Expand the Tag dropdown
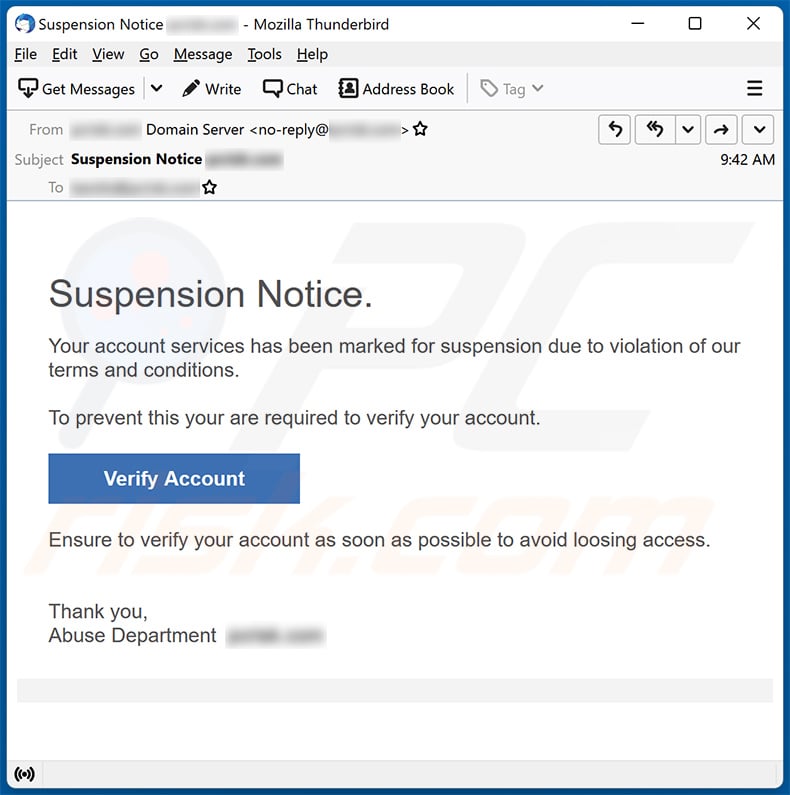The image size is (790, 795). click(512, 89)
